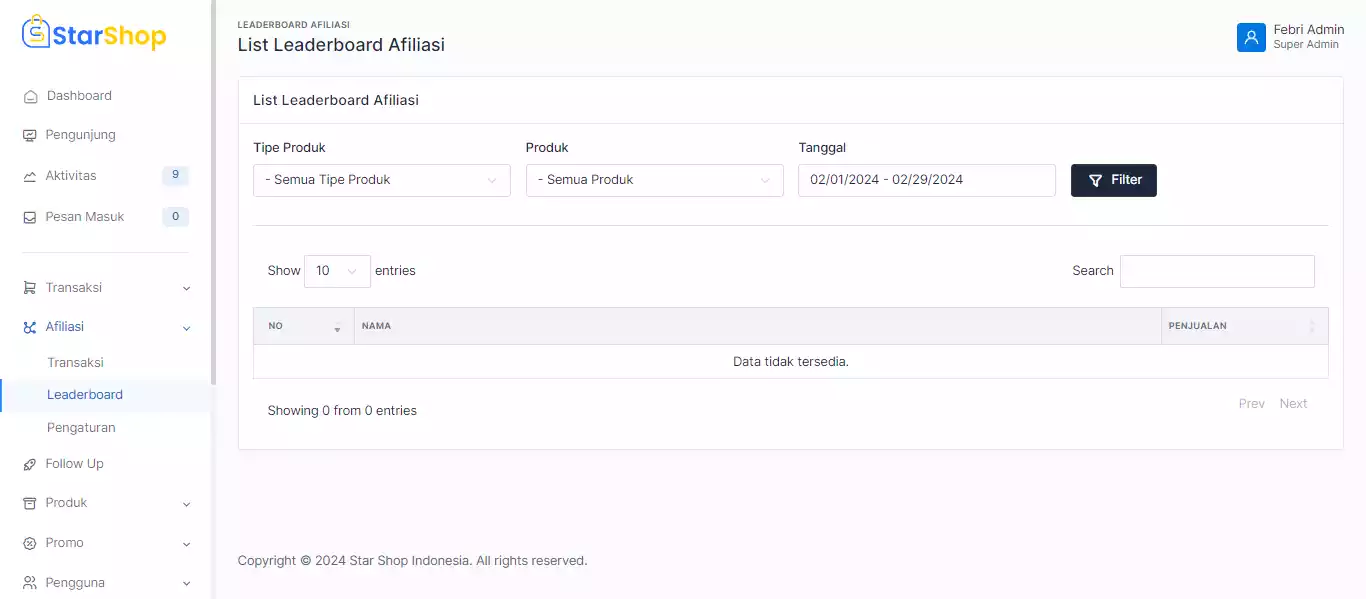Click the Pesan Masuk inbox icon
Screen dimensions: 1366x599
(30, 217)
